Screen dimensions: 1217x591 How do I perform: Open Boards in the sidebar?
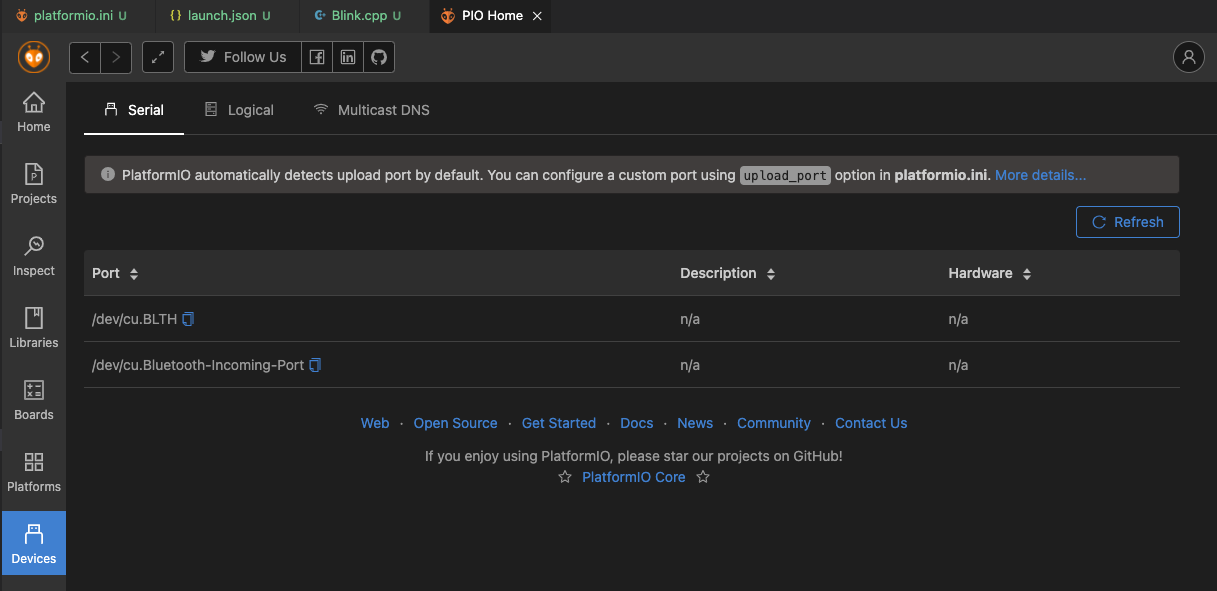[34, 400]
